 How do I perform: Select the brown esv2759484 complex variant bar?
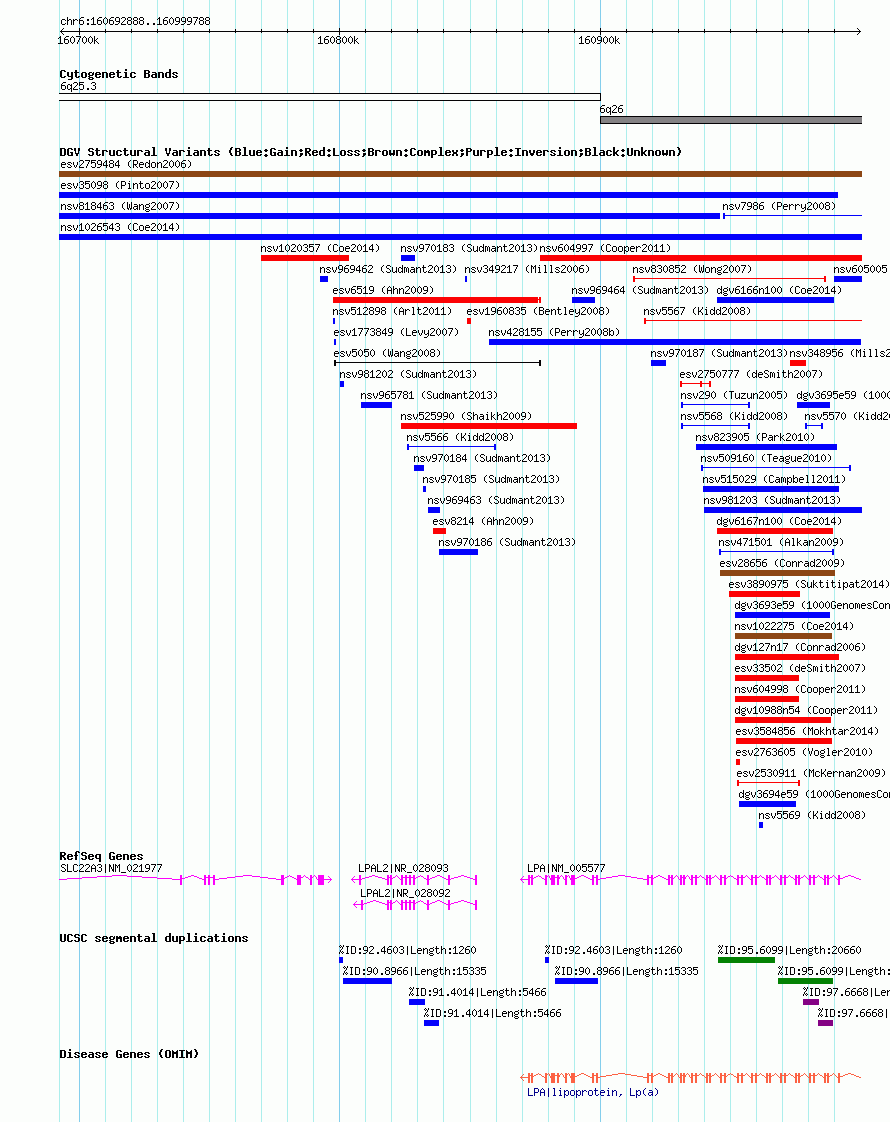pos(461,174)
